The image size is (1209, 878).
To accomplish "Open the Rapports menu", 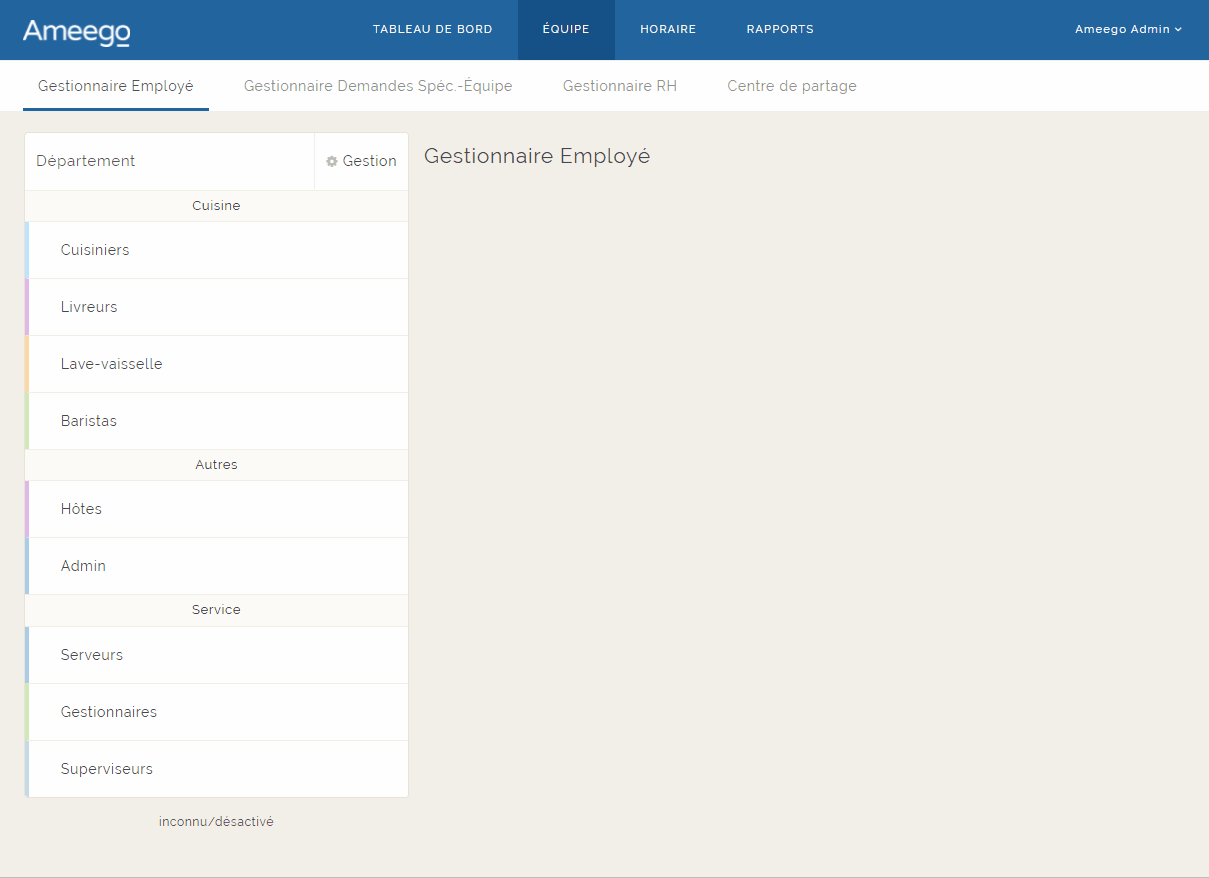I will tap(779, 29).
